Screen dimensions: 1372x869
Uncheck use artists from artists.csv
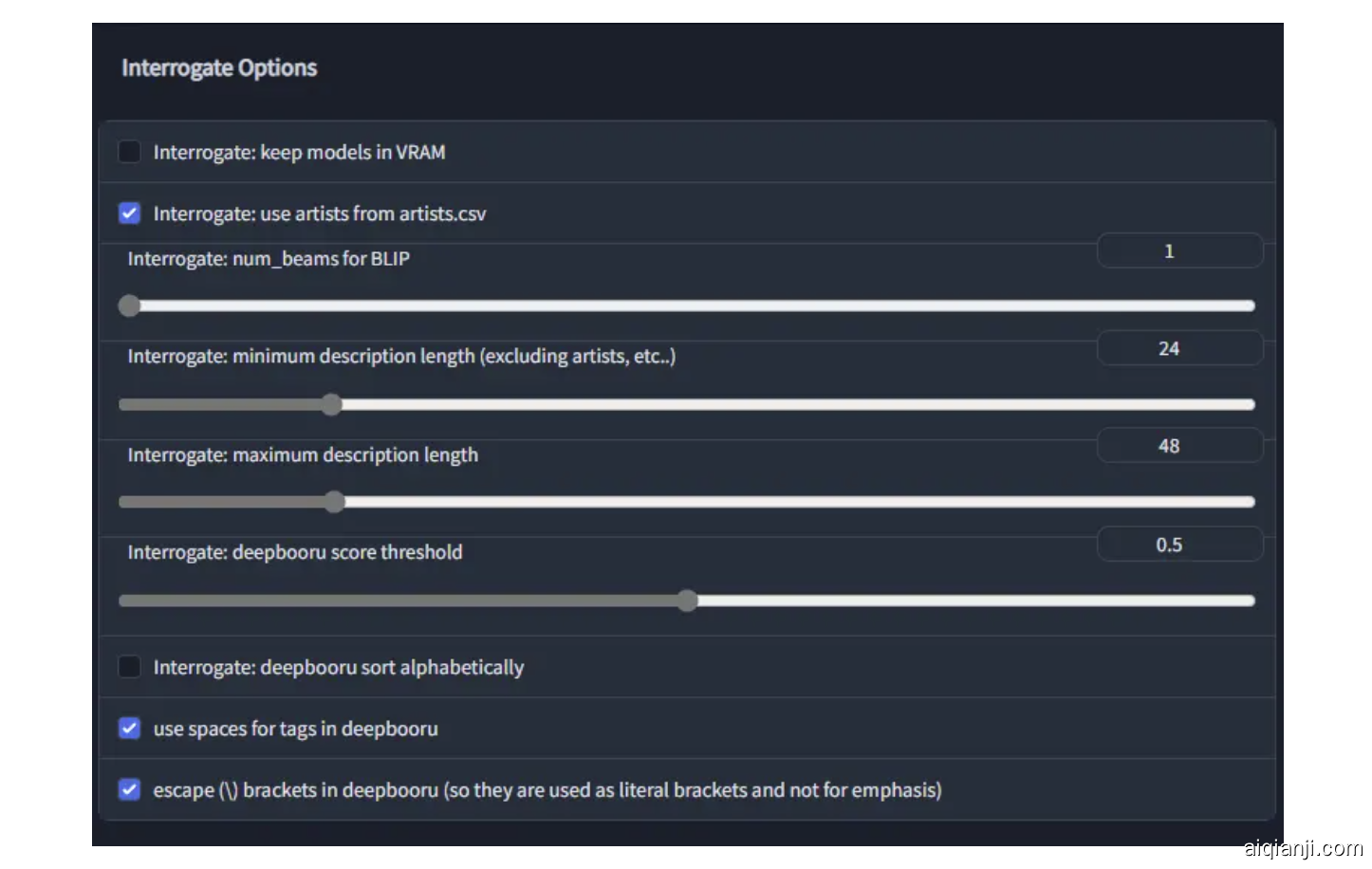(x=129, y=213)
